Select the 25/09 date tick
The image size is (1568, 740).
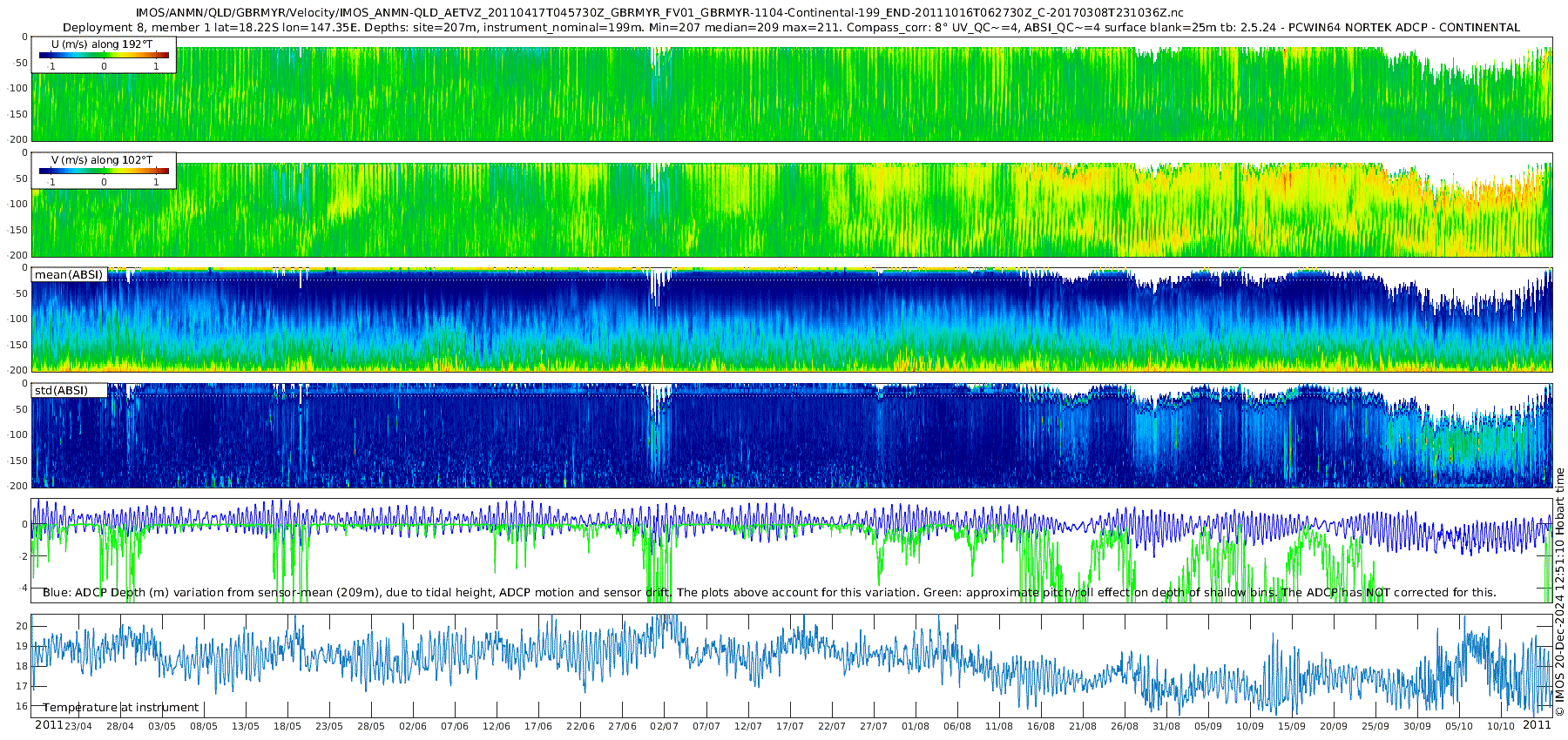click(x=1375, y=726)
